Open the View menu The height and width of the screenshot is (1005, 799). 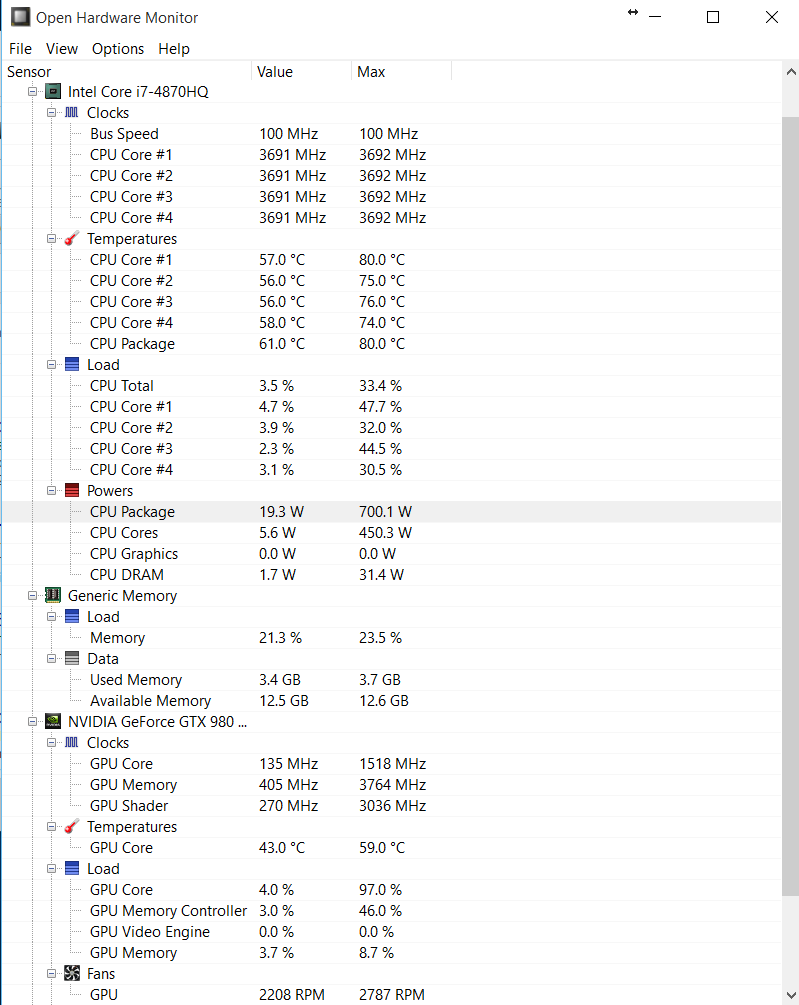point(61,48)
